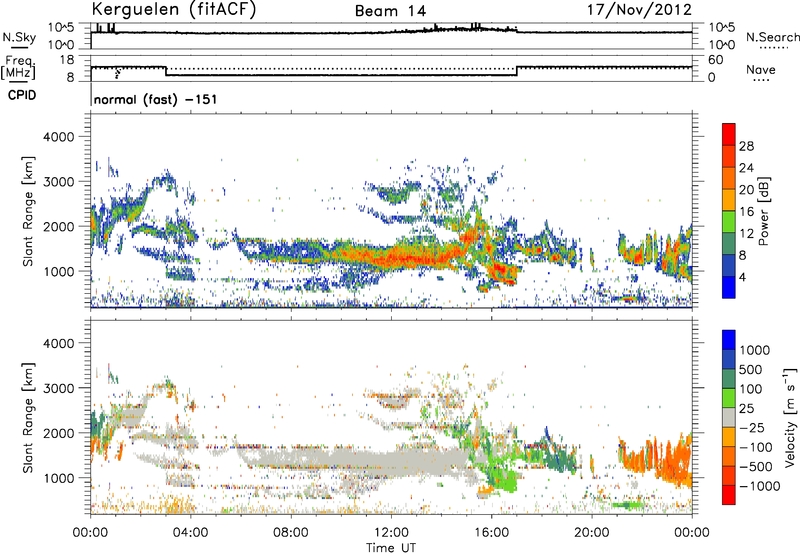The height and width of the screenshot is (554, 800).
Task: Click the '4' power colorbar tick
Action: pyautogui.click(x=742, y=277)
